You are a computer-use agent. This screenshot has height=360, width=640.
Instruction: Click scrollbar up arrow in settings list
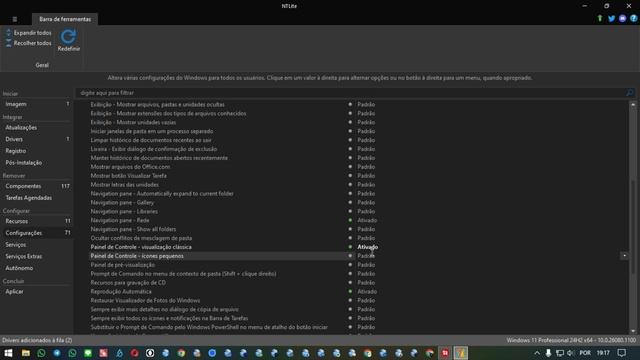(633, 104)
